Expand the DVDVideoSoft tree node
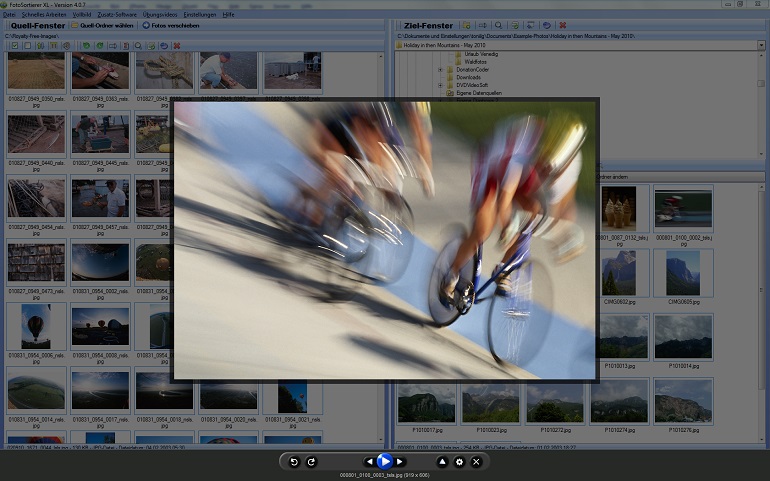 point(440,85)
